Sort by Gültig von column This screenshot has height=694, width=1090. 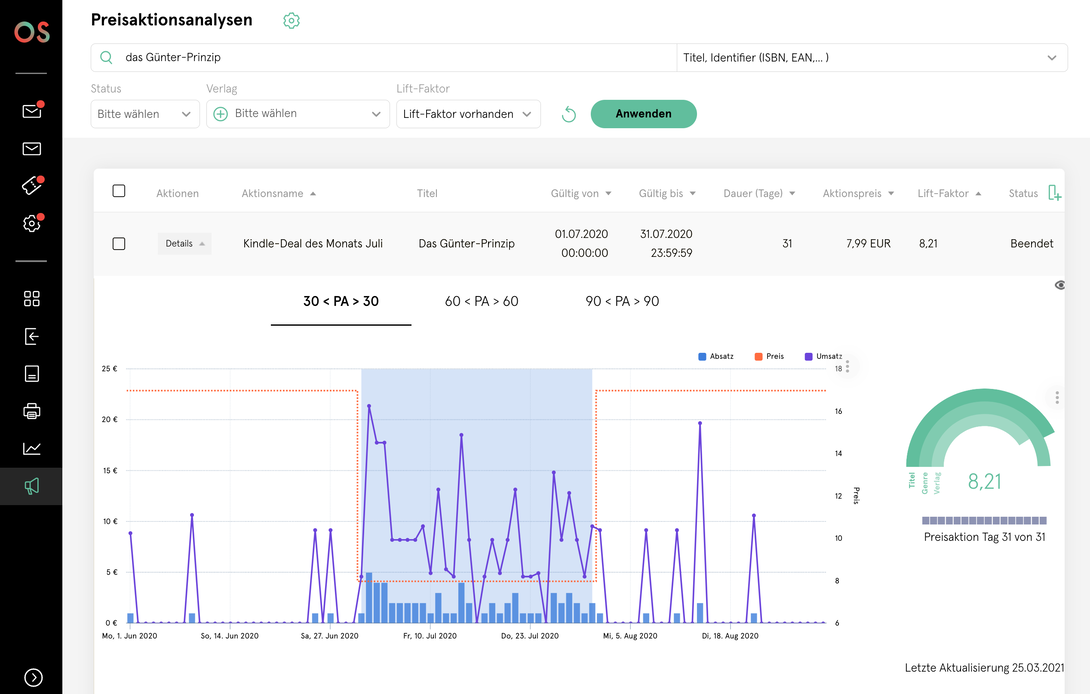click(x=581, y=193)
